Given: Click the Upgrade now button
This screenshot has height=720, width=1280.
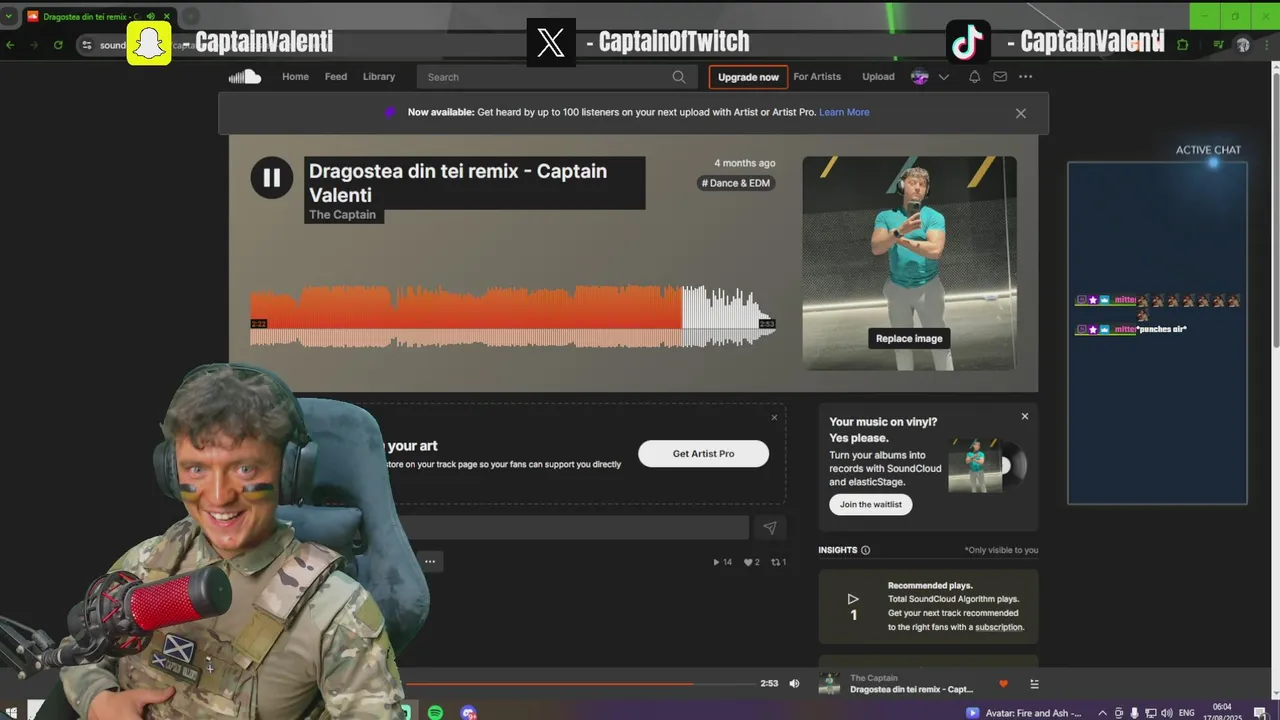Looking at the screenshot, I should [x=748, y=77].
